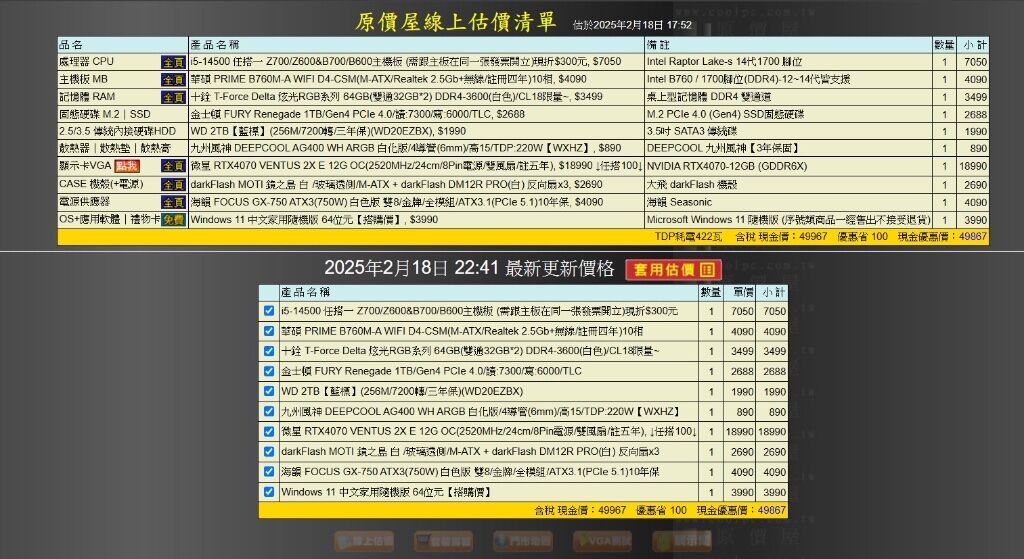
Task: Click the 全頁 badge in the 主機板 MB row
Action: point(173,80)
